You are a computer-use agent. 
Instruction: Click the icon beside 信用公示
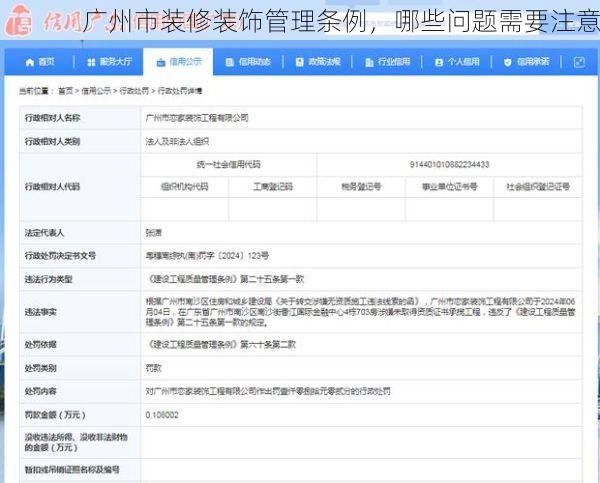click(x=161, y=62)
